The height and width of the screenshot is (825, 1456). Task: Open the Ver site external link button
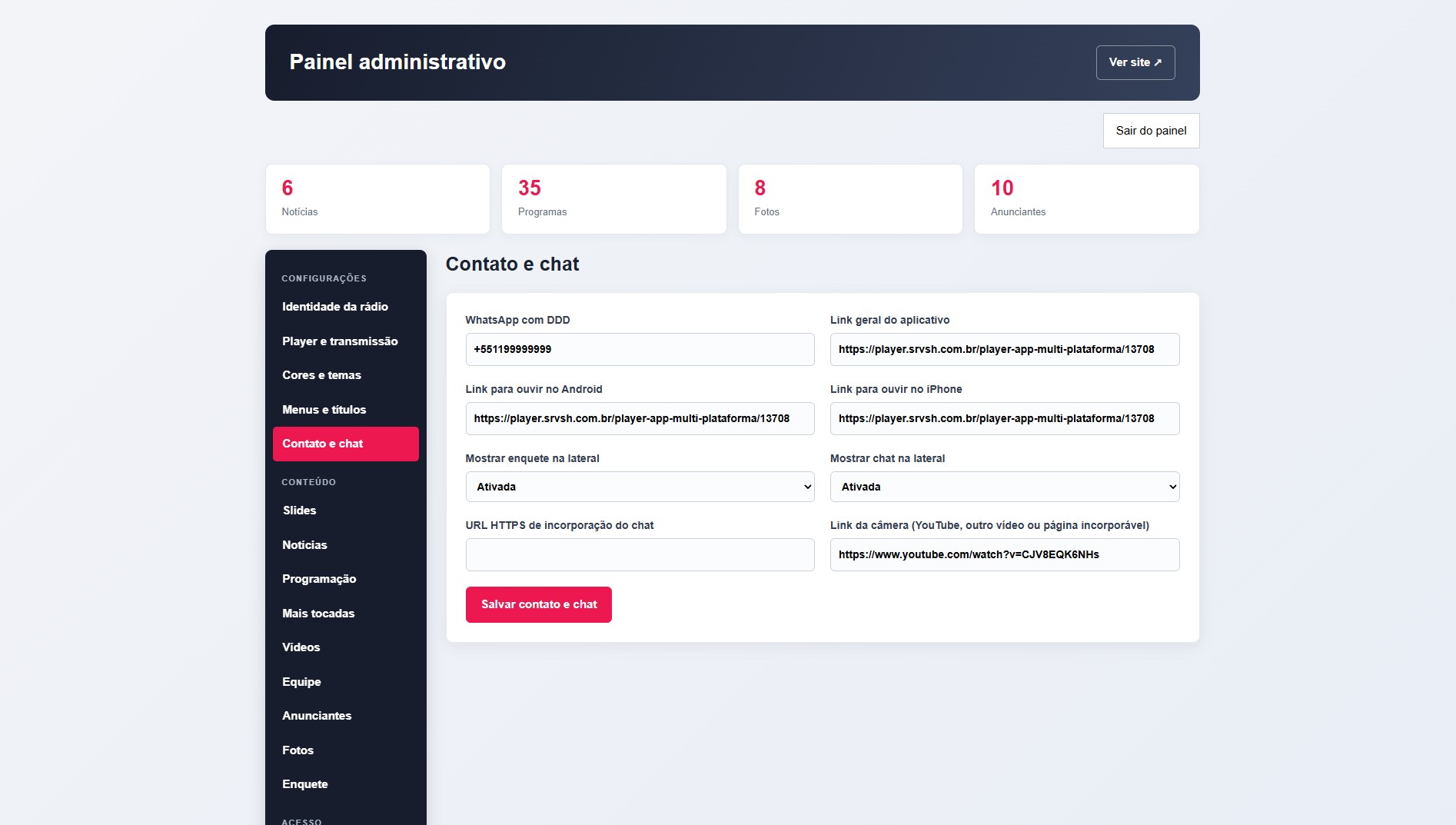click(x=1135, y=62)
